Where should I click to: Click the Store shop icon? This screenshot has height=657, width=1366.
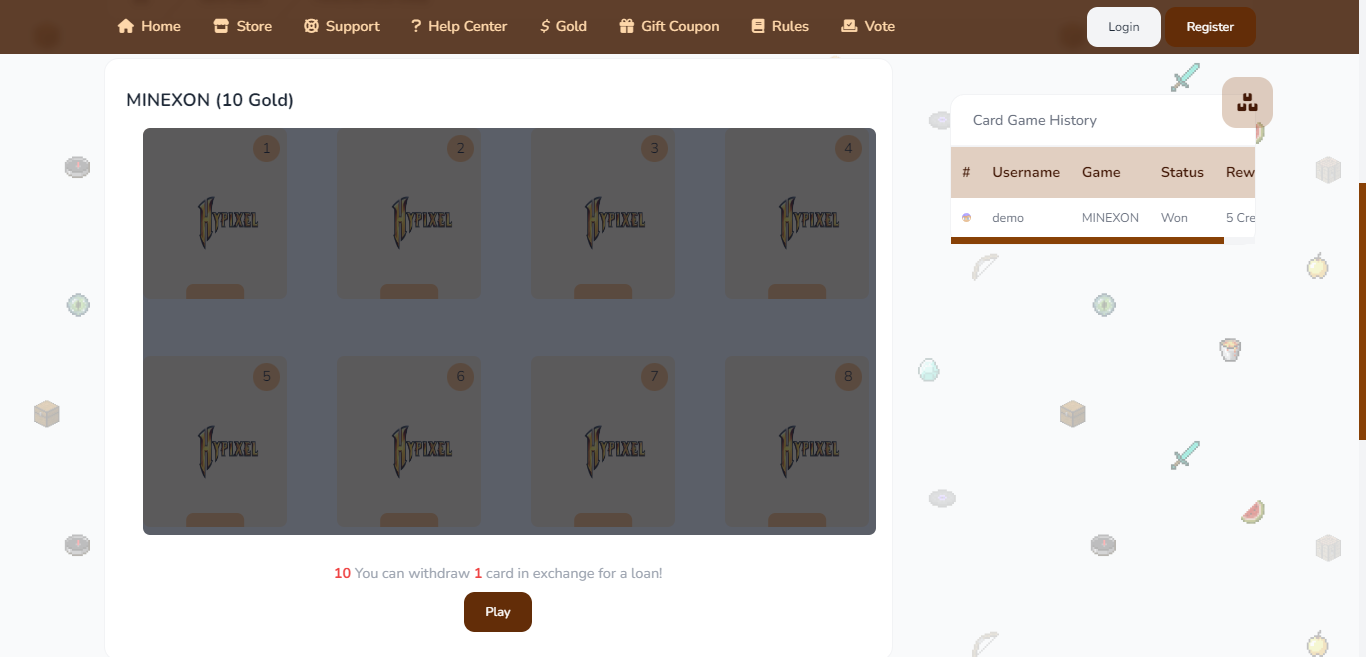pyautogui.click(x=221, y=26)
